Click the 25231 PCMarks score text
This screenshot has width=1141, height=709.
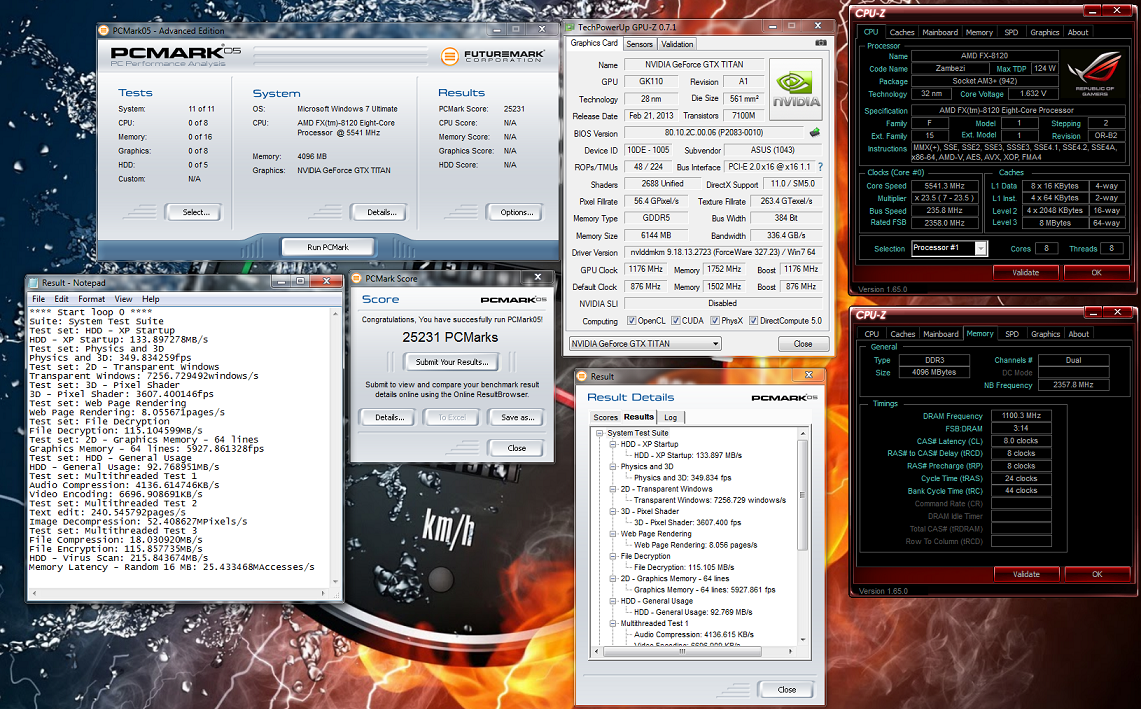point(450,337)
